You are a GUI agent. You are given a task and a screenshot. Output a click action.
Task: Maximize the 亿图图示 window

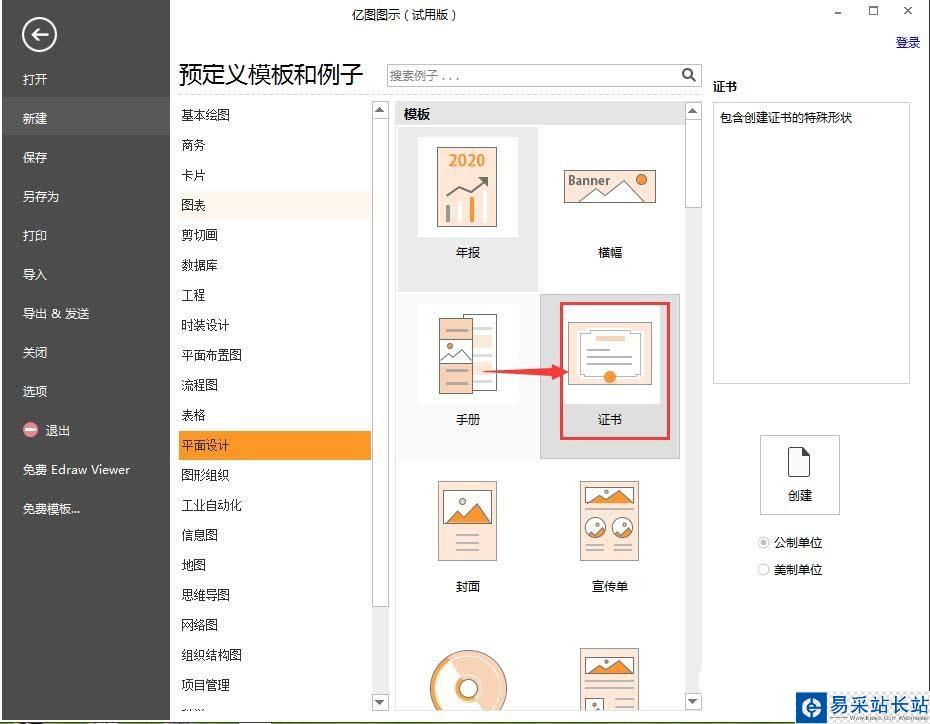click(873, 11)
